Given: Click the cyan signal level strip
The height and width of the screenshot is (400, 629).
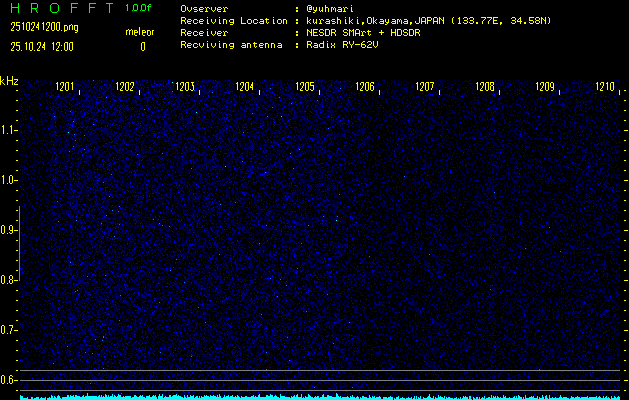Looking at the screenshot, I should pyautogui.click(x=320, y=397).
